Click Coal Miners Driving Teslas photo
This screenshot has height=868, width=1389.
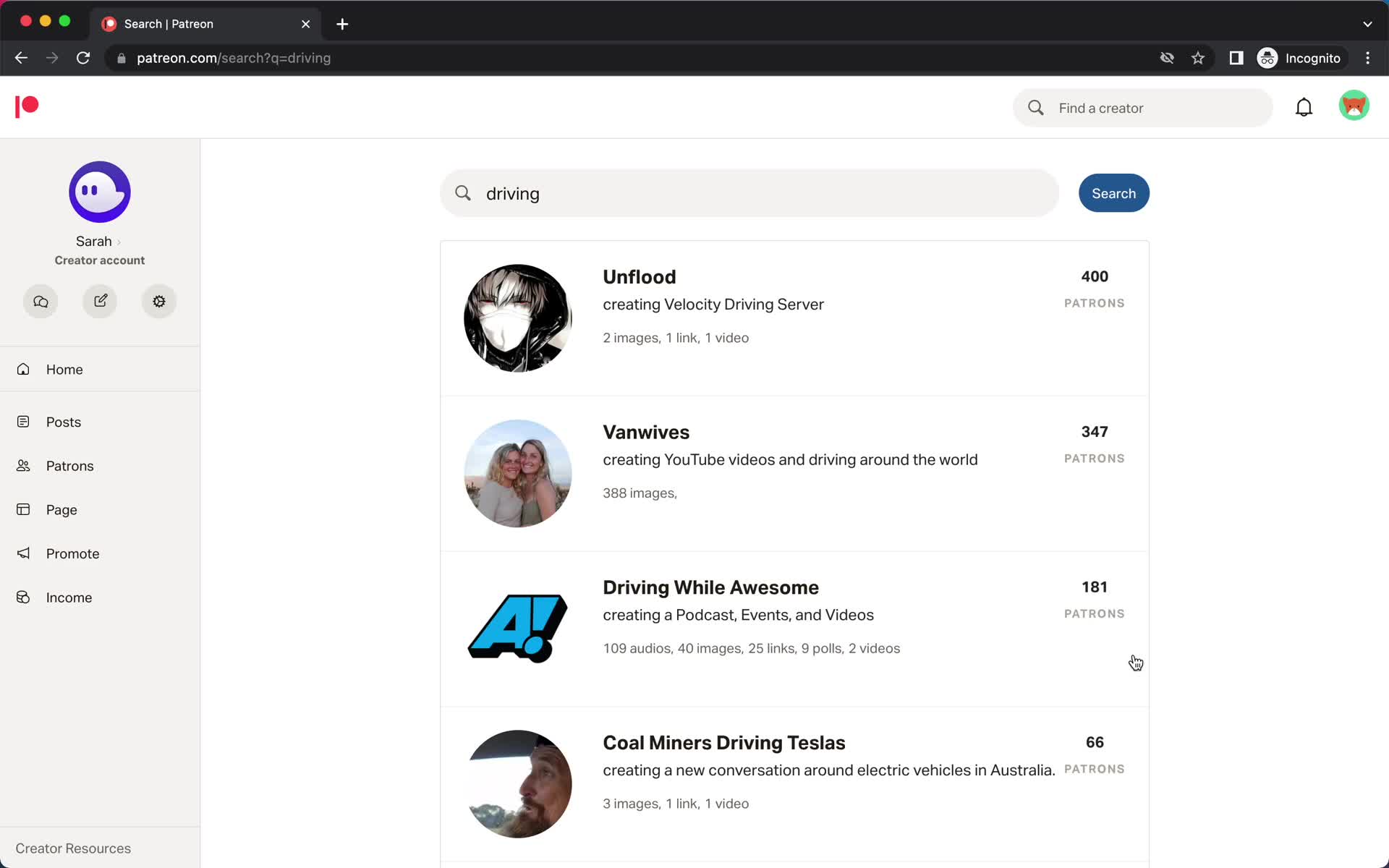518,784
